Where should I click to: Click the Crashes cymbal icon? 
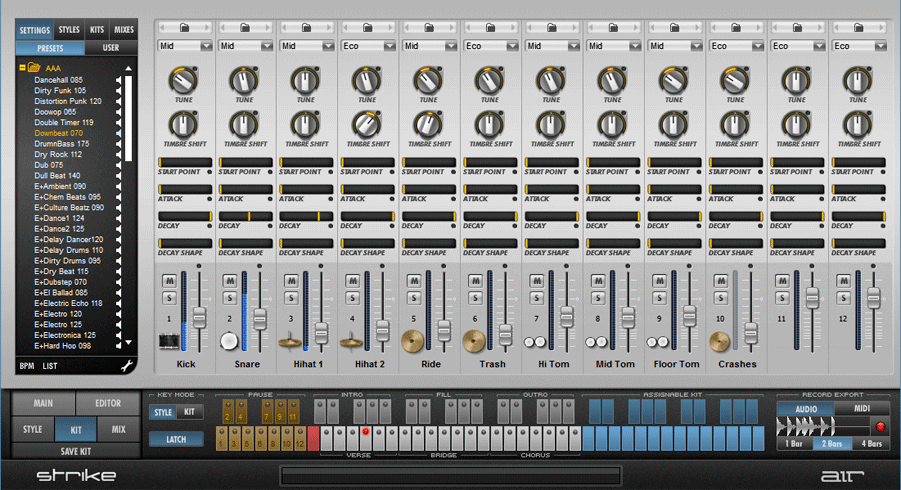[718, 342]
